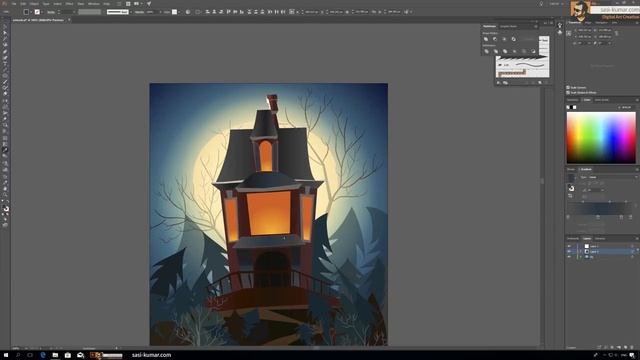Open the Window menu
The height and width of the screenshot is (360, 640).
[94, 4]
